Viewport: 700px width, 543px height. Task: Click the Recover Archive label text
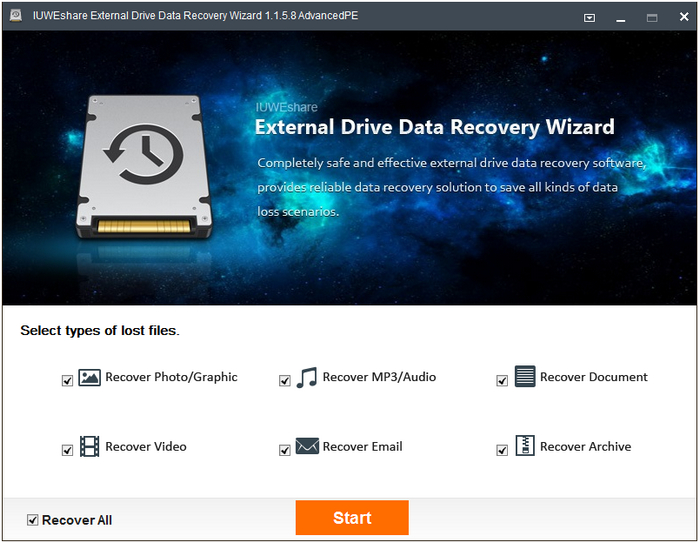585,447
